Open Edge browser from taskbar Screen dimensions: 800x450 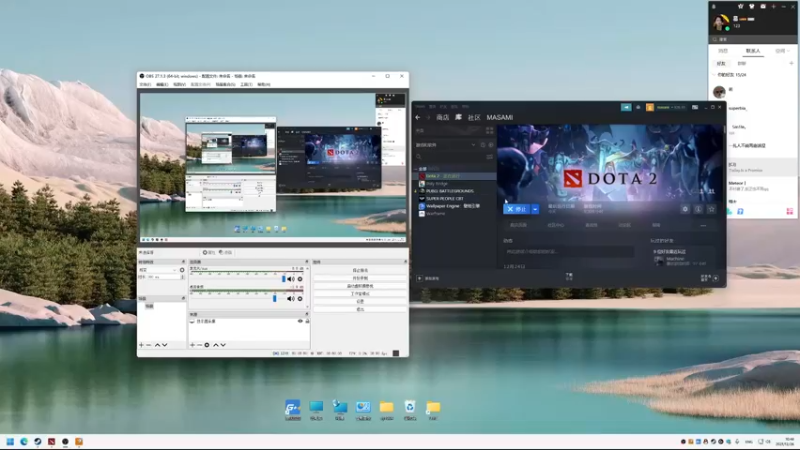coord(24,442)
